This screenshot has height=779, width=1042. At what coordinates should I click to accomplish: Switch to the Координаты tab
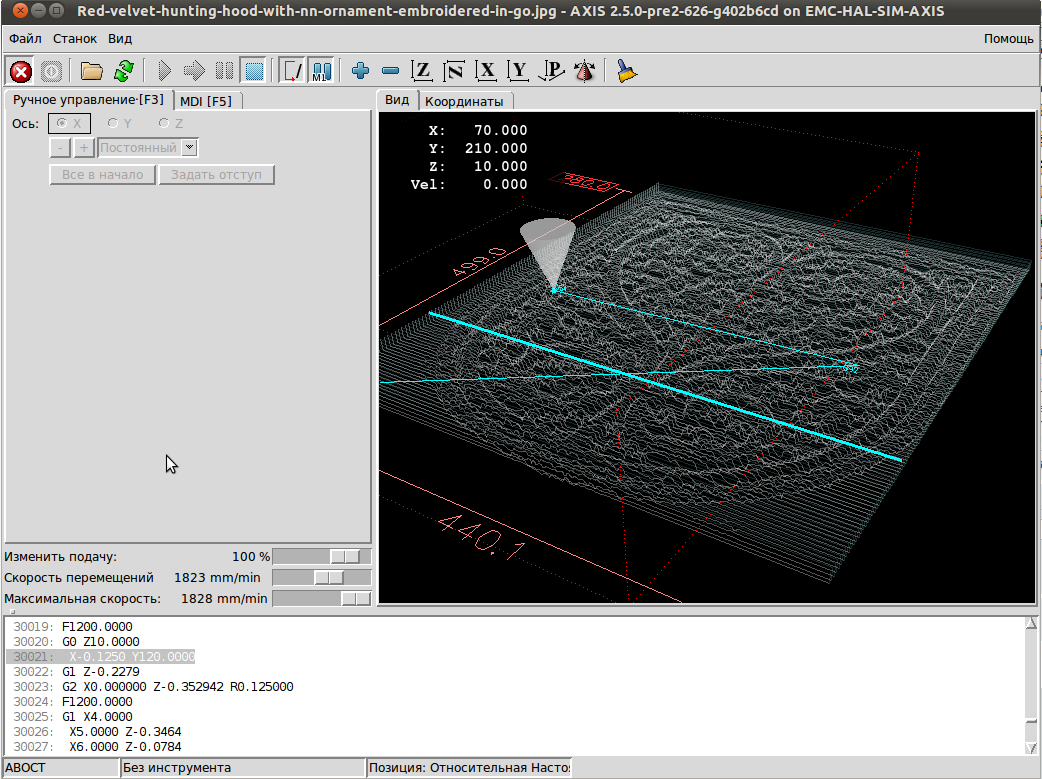coord(464,101)
